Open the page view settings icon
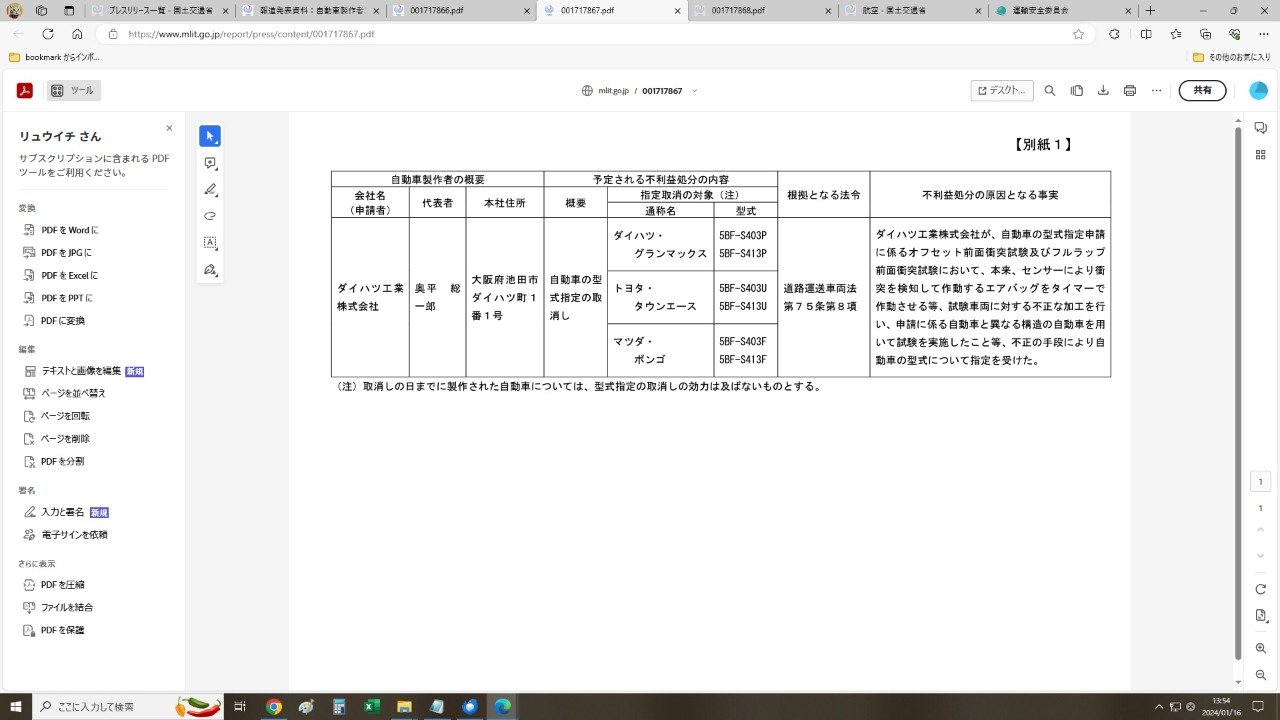This screenshot has height=720, width=1280. pyautogui.click(x=1077, y=91)
